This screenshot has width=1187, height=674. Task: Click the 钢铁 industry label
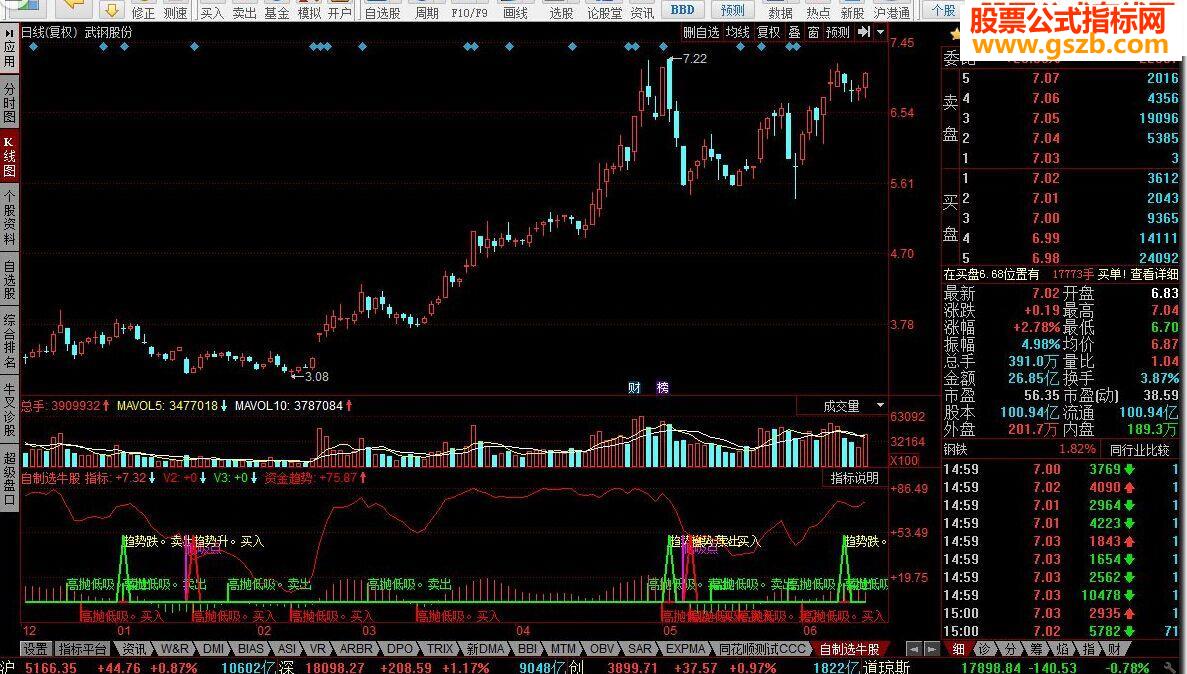click(955, 450)
